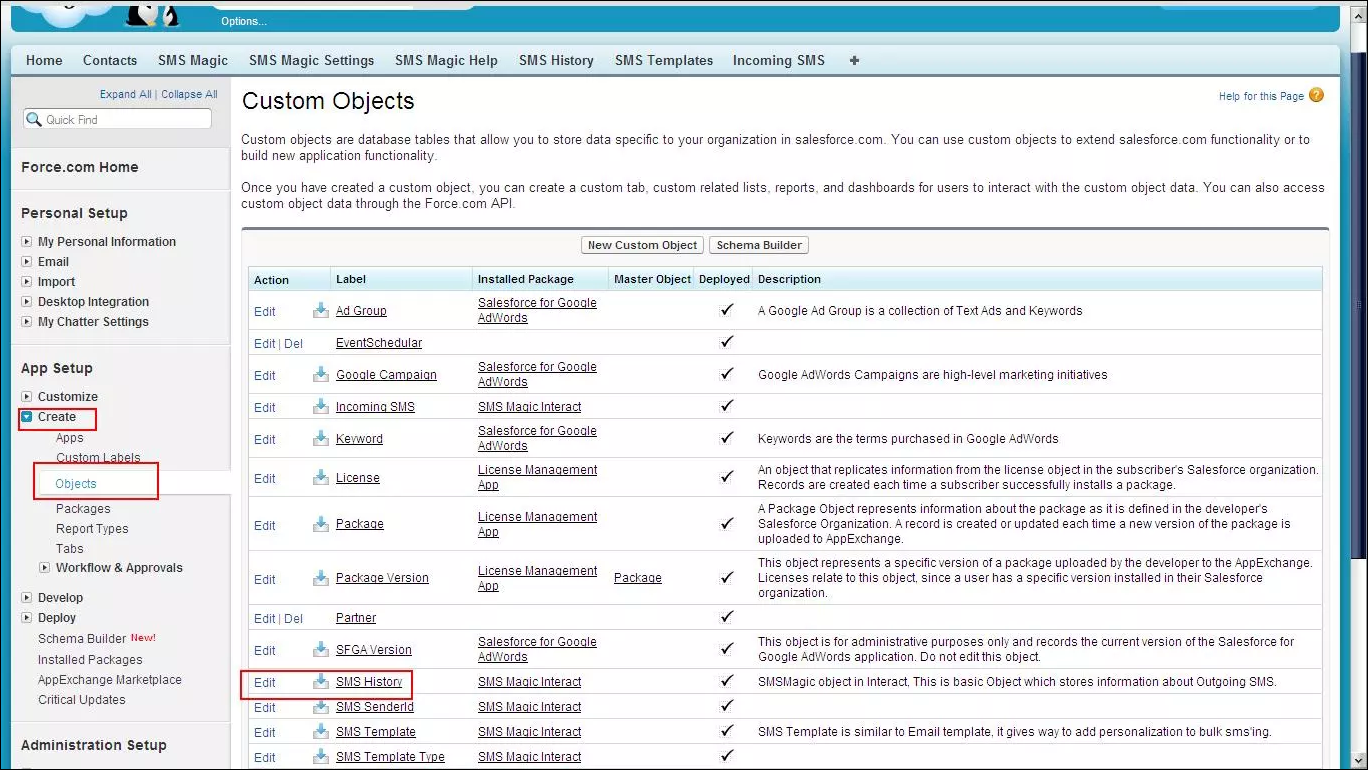Click the Quick Find magnifier icon
Viewport: 1368px width, 770px height.
(34, 119)
